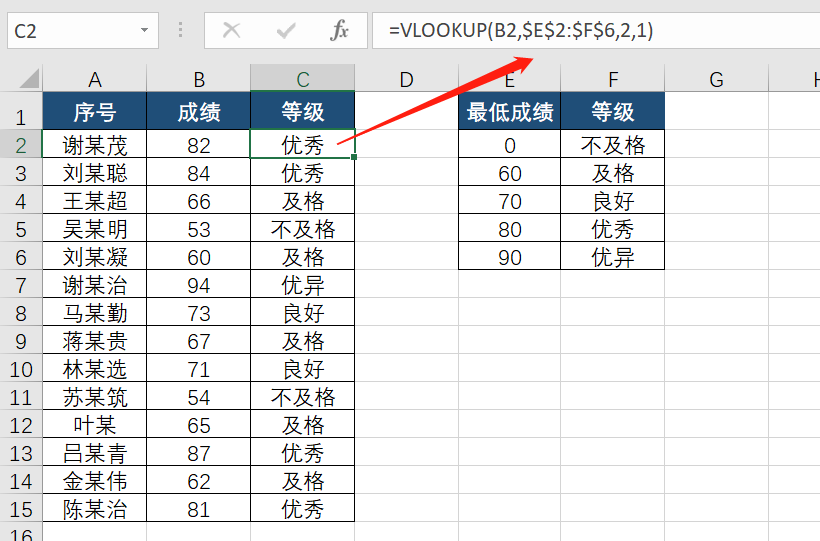Click the VLOOKUP formula text in formula bar
The height and width of the screenshot is (541, 820).
pos(520,31)
